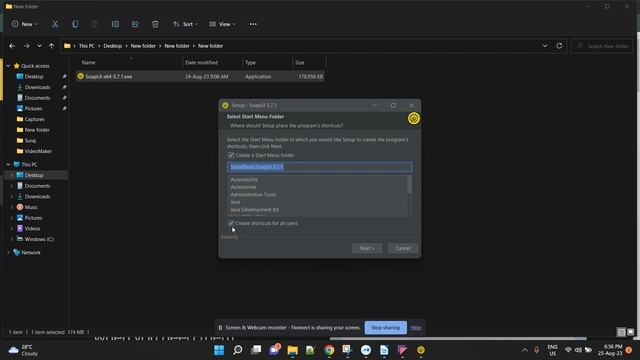The height and width of the screenshot is (360, 640).
Task: Open the weather widget showing Cloudy
Action: pos(24,350)
